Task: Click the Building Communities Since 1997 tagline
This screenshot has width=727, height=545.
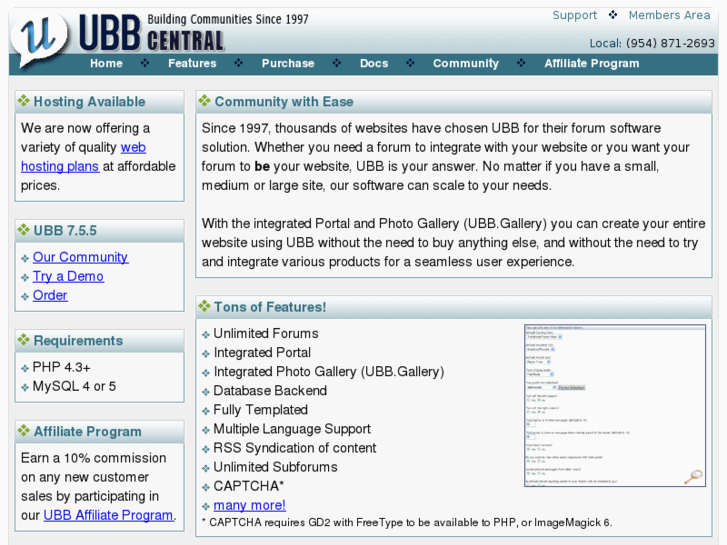Action: click(x=228, y=19)
